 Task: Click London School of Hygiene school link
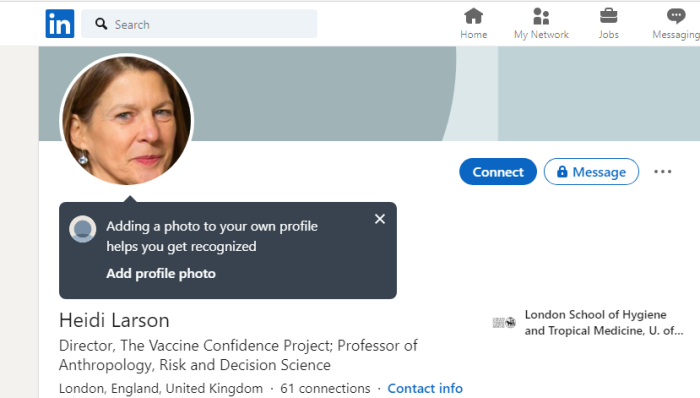(604, 323)
